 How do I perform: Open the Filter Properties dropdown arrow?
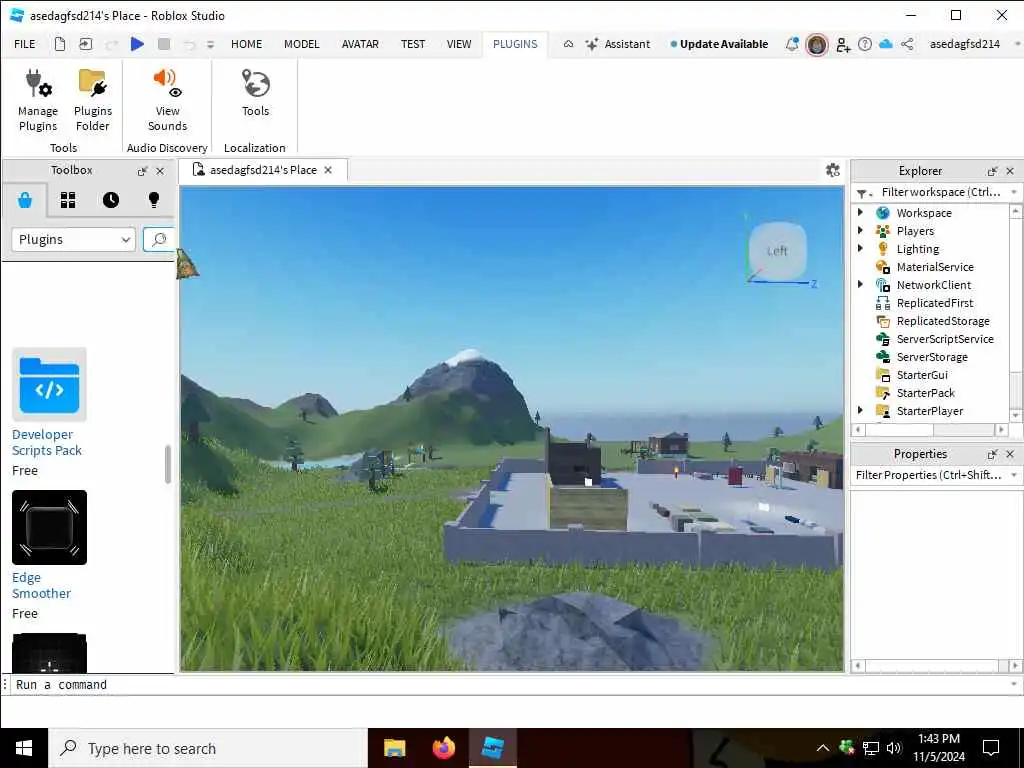point(1014,475)
